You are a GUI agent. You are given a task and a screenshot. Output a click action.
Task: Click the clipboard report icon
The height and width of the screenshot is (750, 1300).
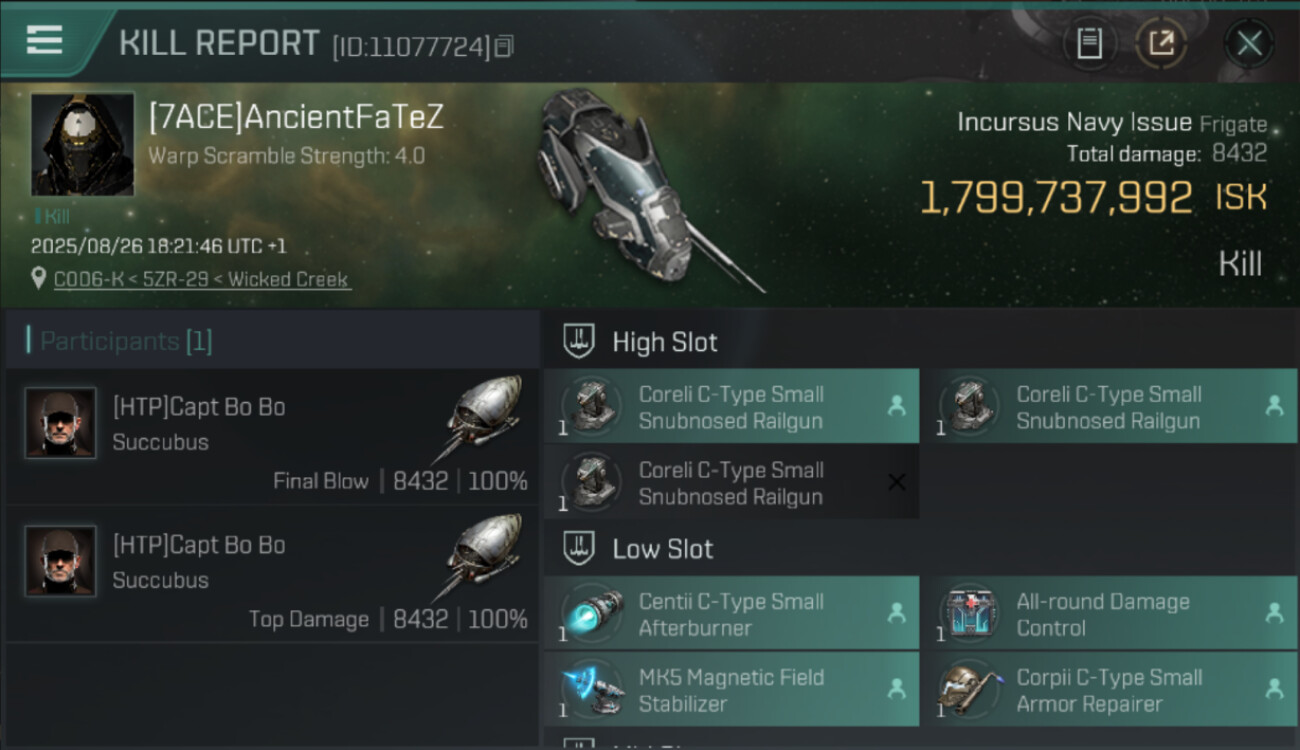pos(1089,43)
